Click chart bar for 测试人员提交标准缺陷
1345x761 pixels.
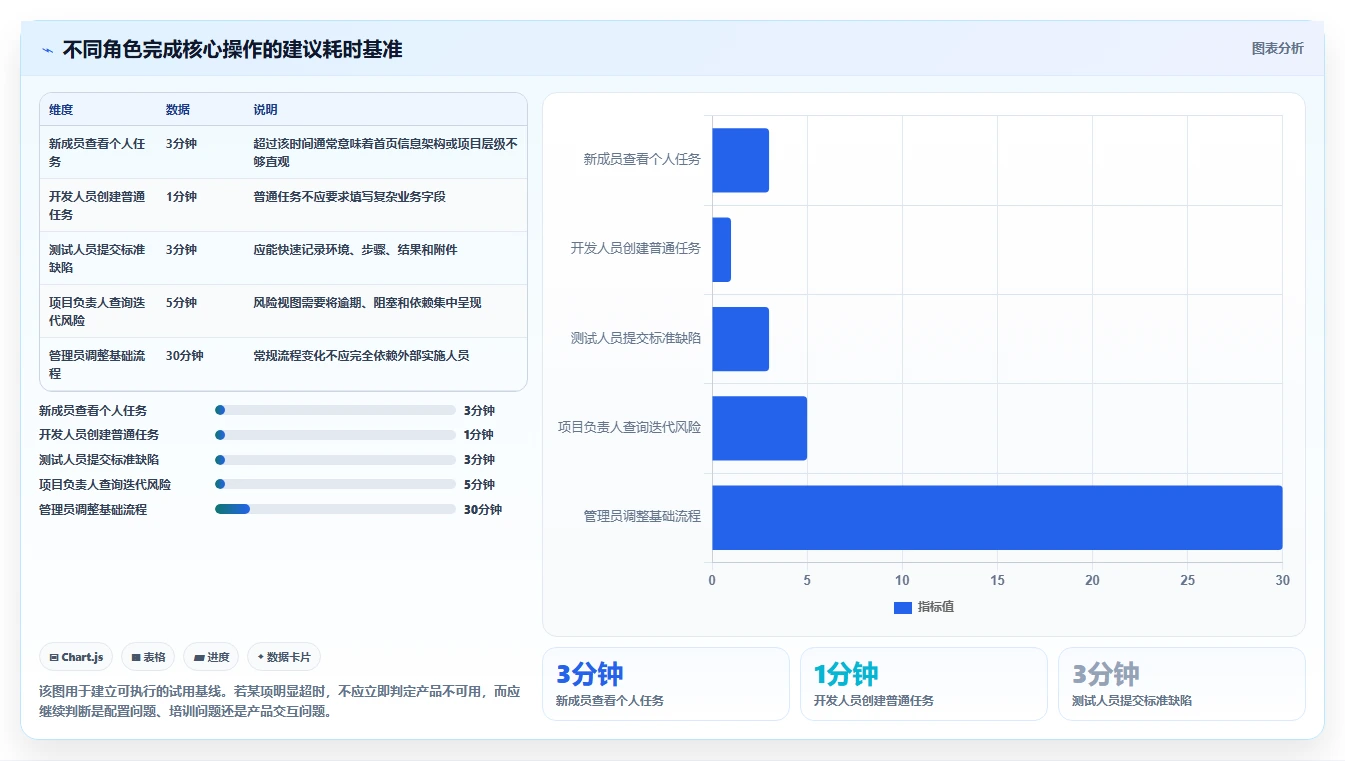(x=740, y=338)
